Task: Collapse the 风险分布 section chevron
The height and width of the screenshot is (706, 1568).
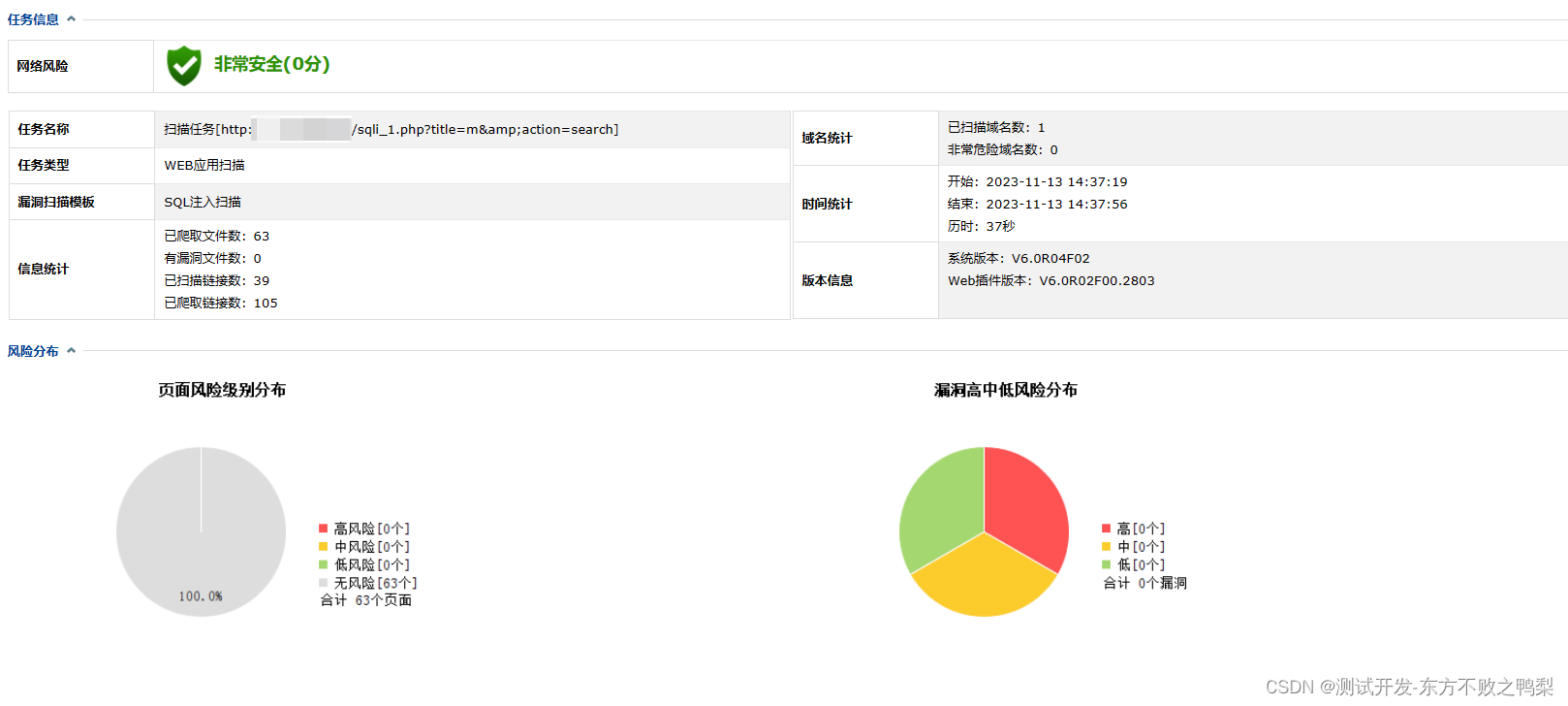Action: coord(71,350)
